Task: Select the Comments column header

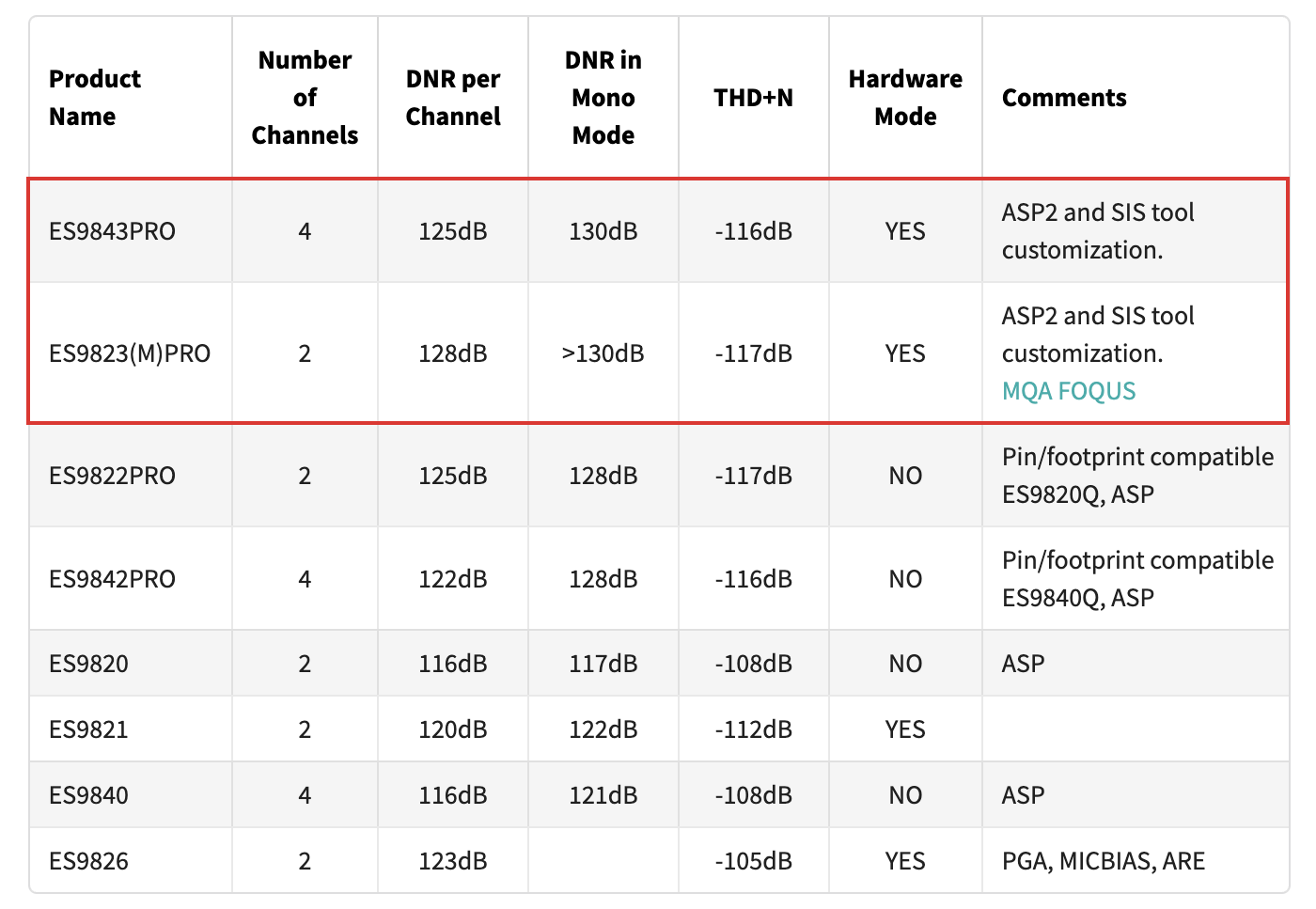Action: pos(1064,98)
